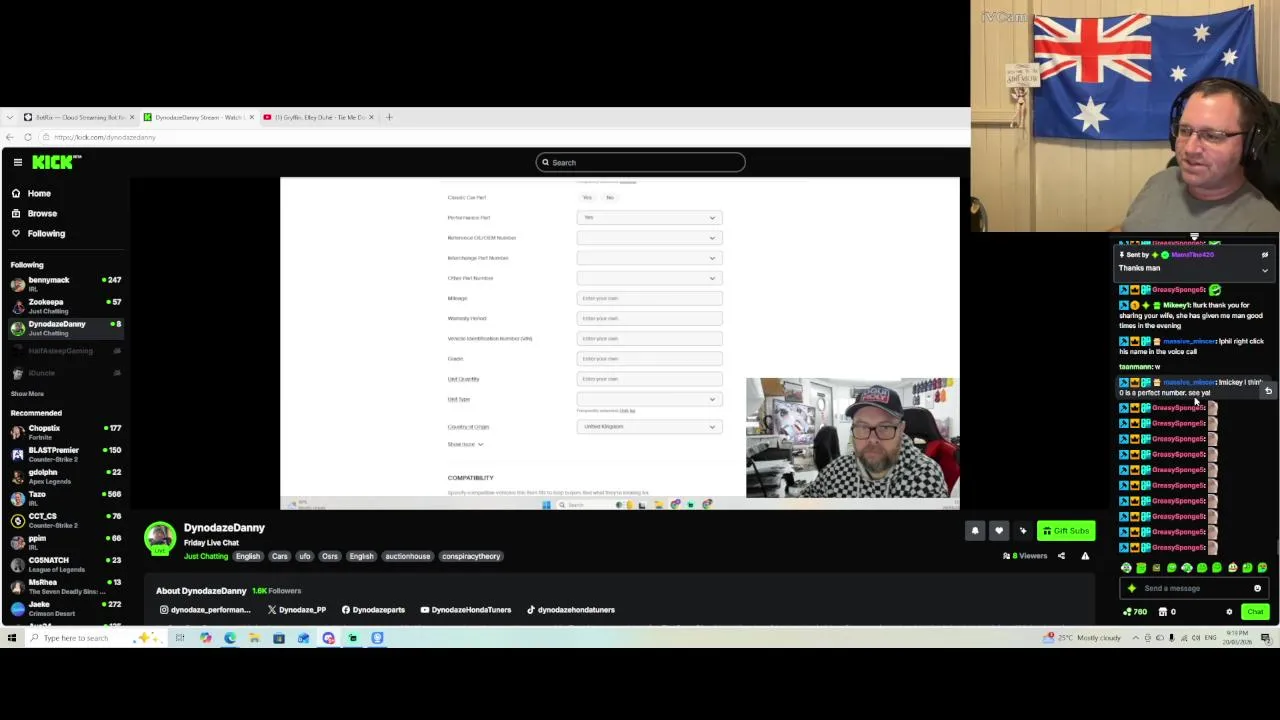The height and width of the screenshot is (720, 1280).
Task: Open the Windows Start button
Action: point(12,638)
